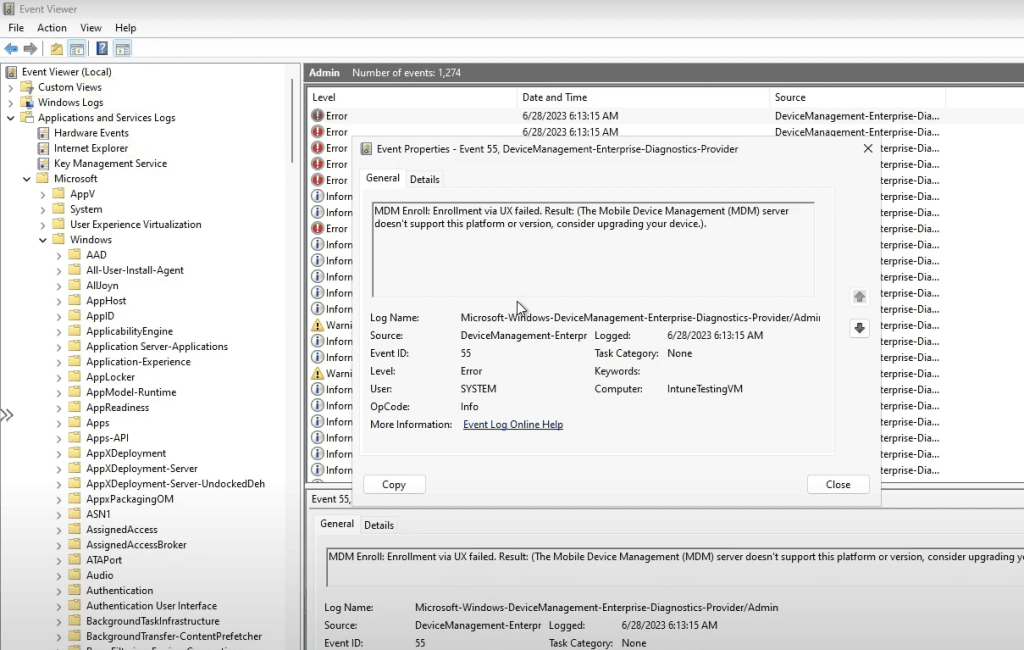Viewport: 1024px width, 650px height.
Task: Toggle Show/Hide Console Tree toolbar icon
Action: click(x=77, y=49)
